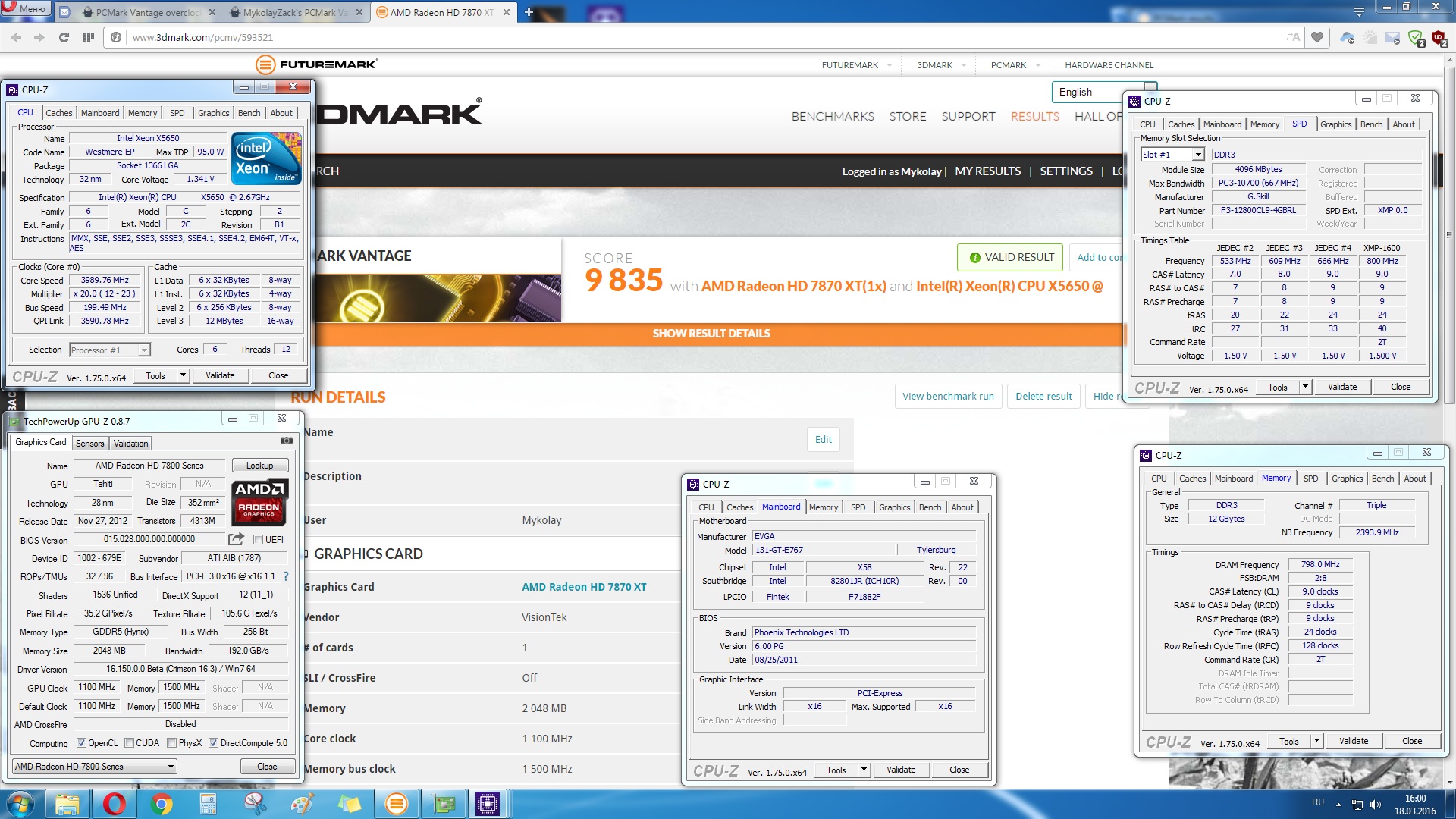Image resolution: width=1456 pixels, height=819 pixels.
Task: Open the blue cloud extension icon
Action: click(1347, 38)
